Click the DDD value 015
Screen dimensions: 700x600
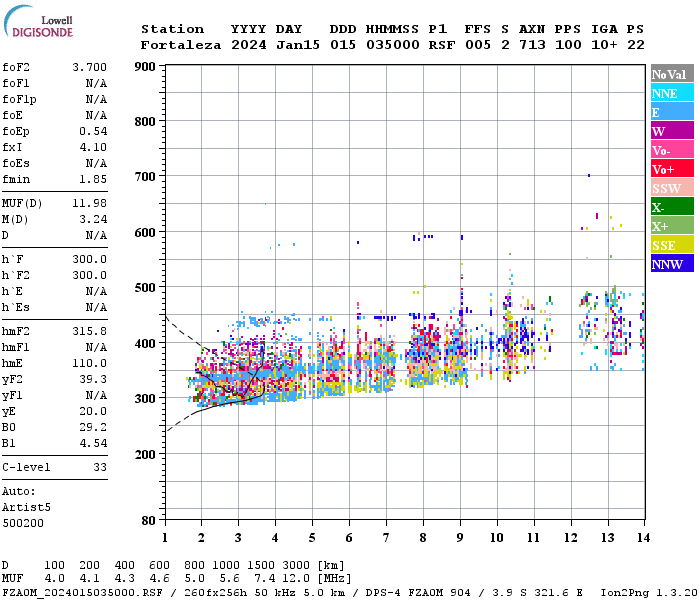343,45
